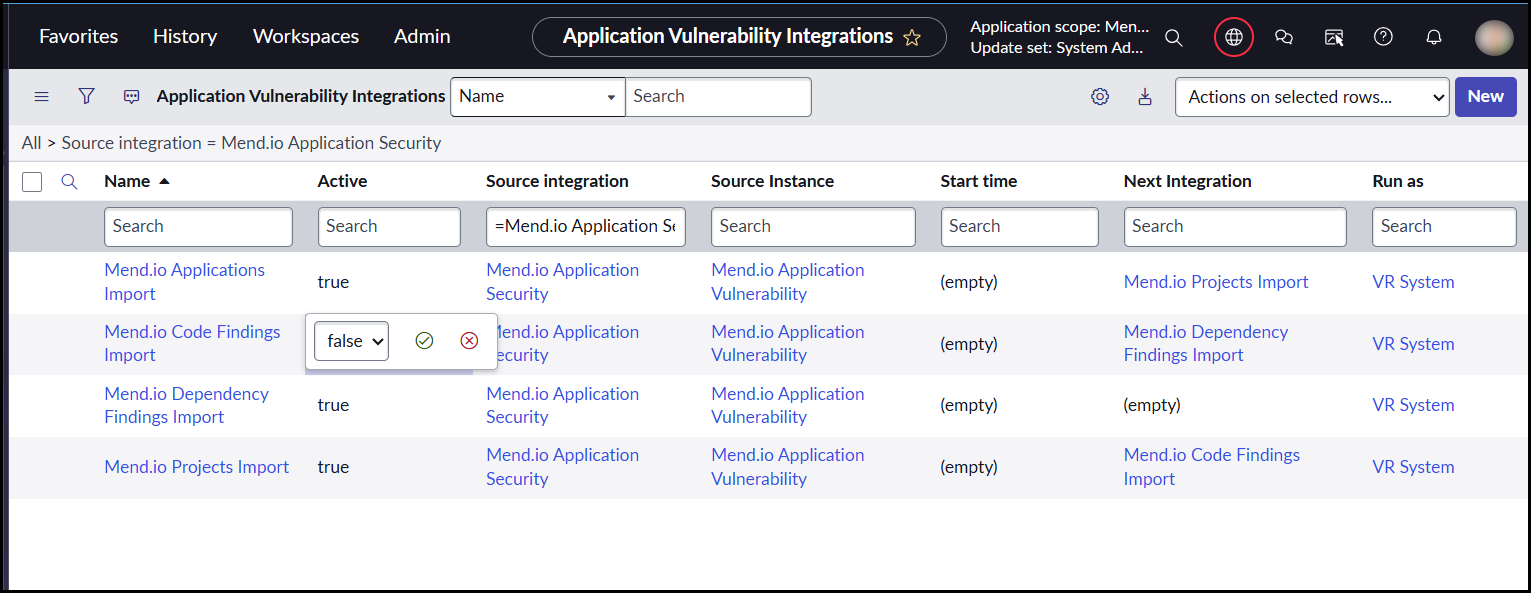Click the New button
Viewport: 1531px width, 593px height.
(1485, 97)
